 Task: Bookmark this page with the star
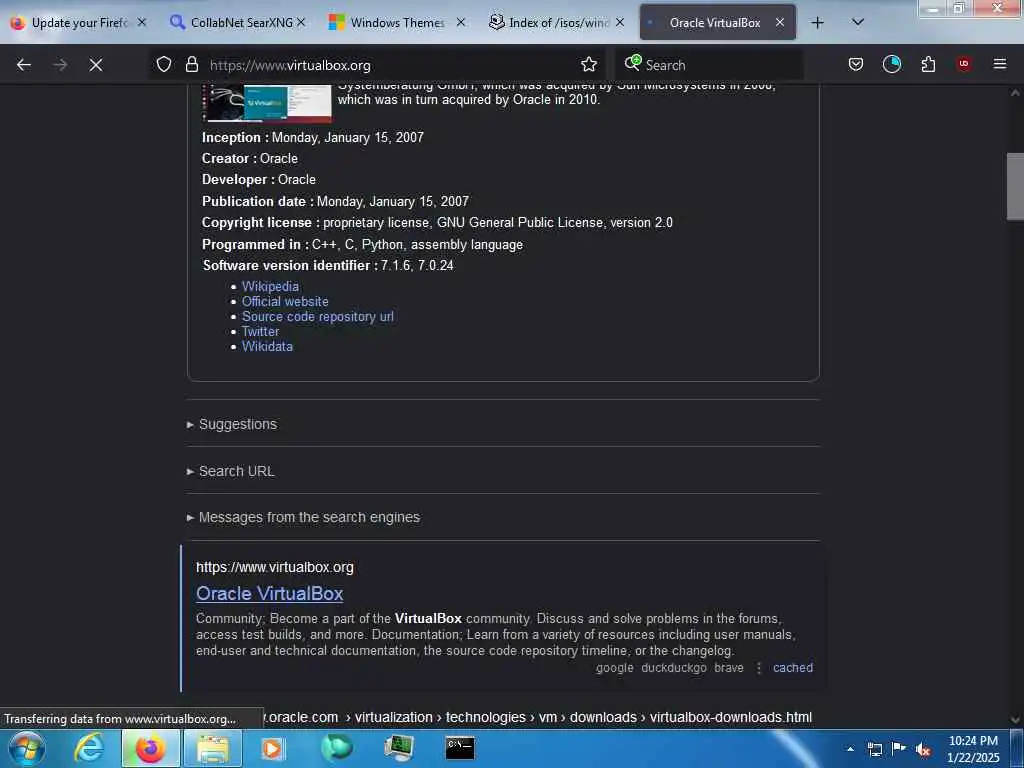click(589, 65)
